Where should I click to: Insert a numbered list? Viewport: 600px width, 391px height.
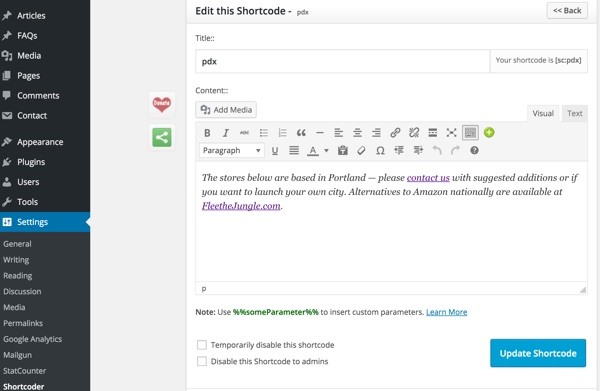tap(282, 133)
